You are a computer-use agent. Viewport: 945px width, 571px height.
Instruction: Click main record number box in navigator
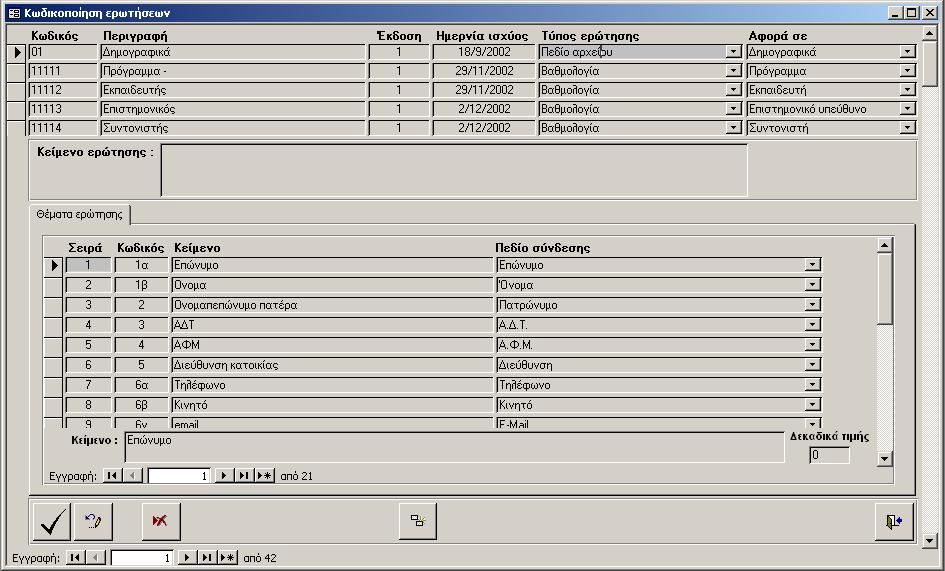pyautogui.click(x=142, y=558)
